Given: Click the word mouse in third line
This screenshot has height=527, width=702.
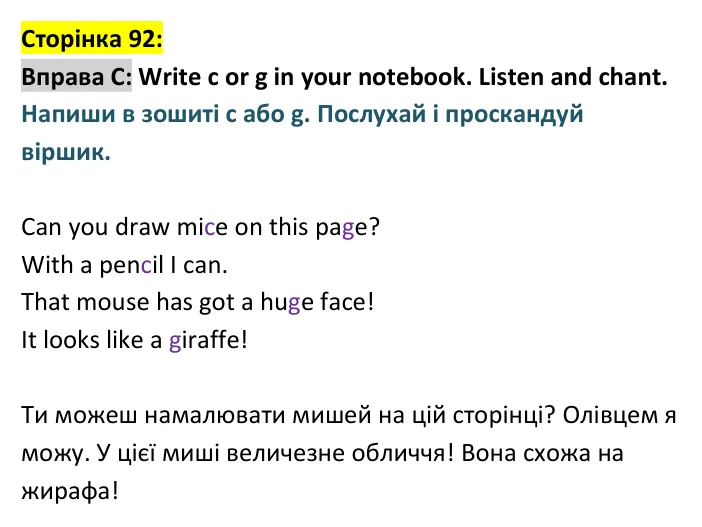Looking at the screenshot, I should coord(113,302).
